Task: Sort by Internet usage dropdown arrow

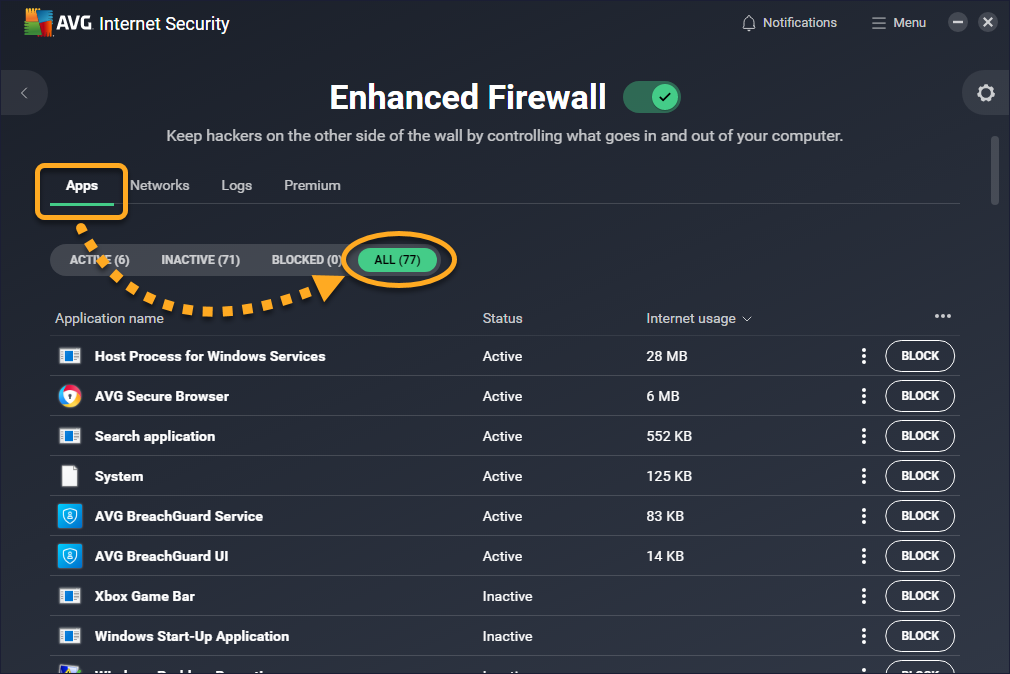Action: pos(746,319)
